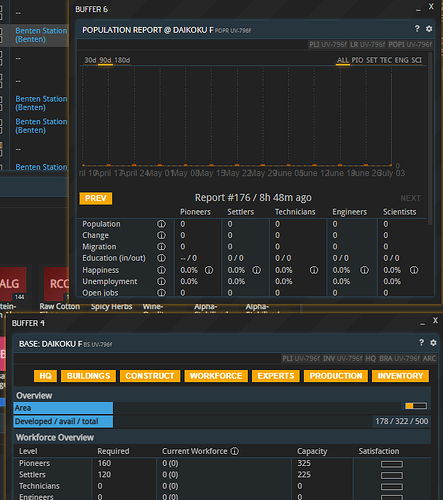Click the Population Report vertical scrollbar
This screenshot has width=443, height=500.
point(430,138)
